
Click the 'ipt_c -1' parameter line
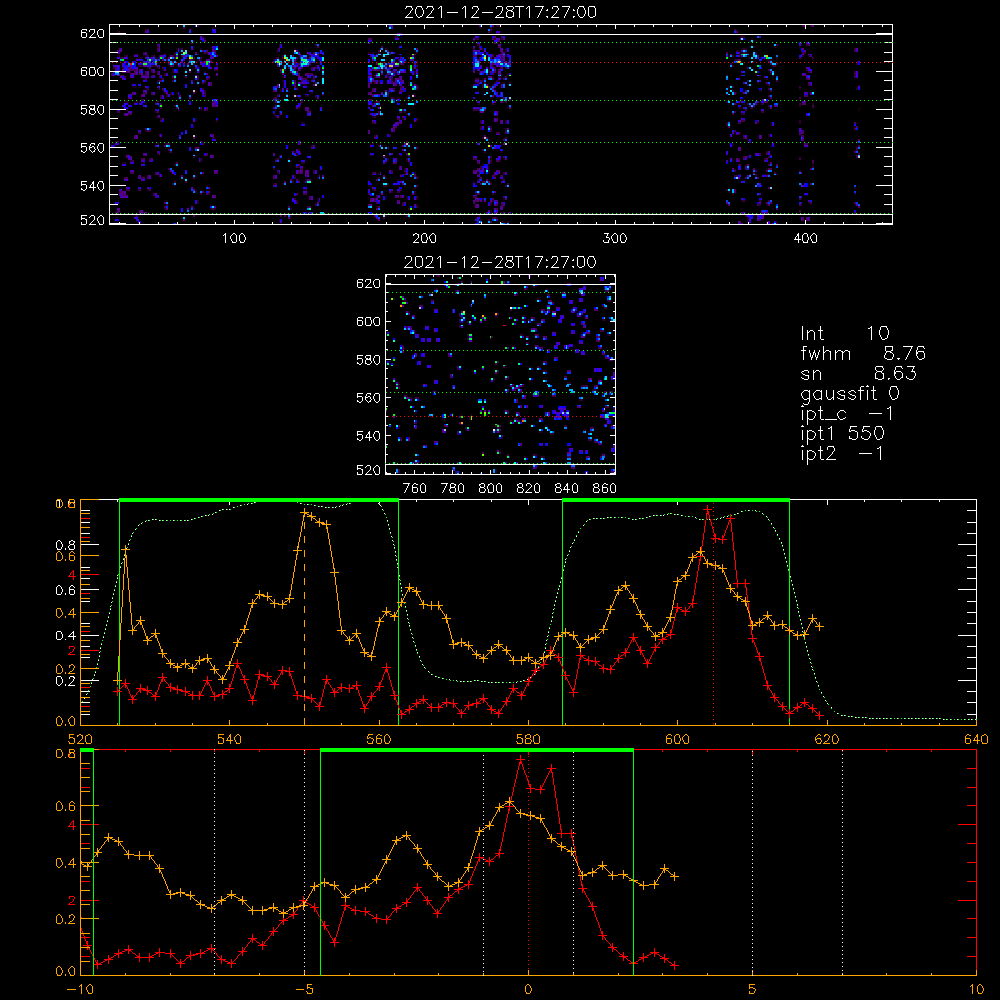[847, 414]
